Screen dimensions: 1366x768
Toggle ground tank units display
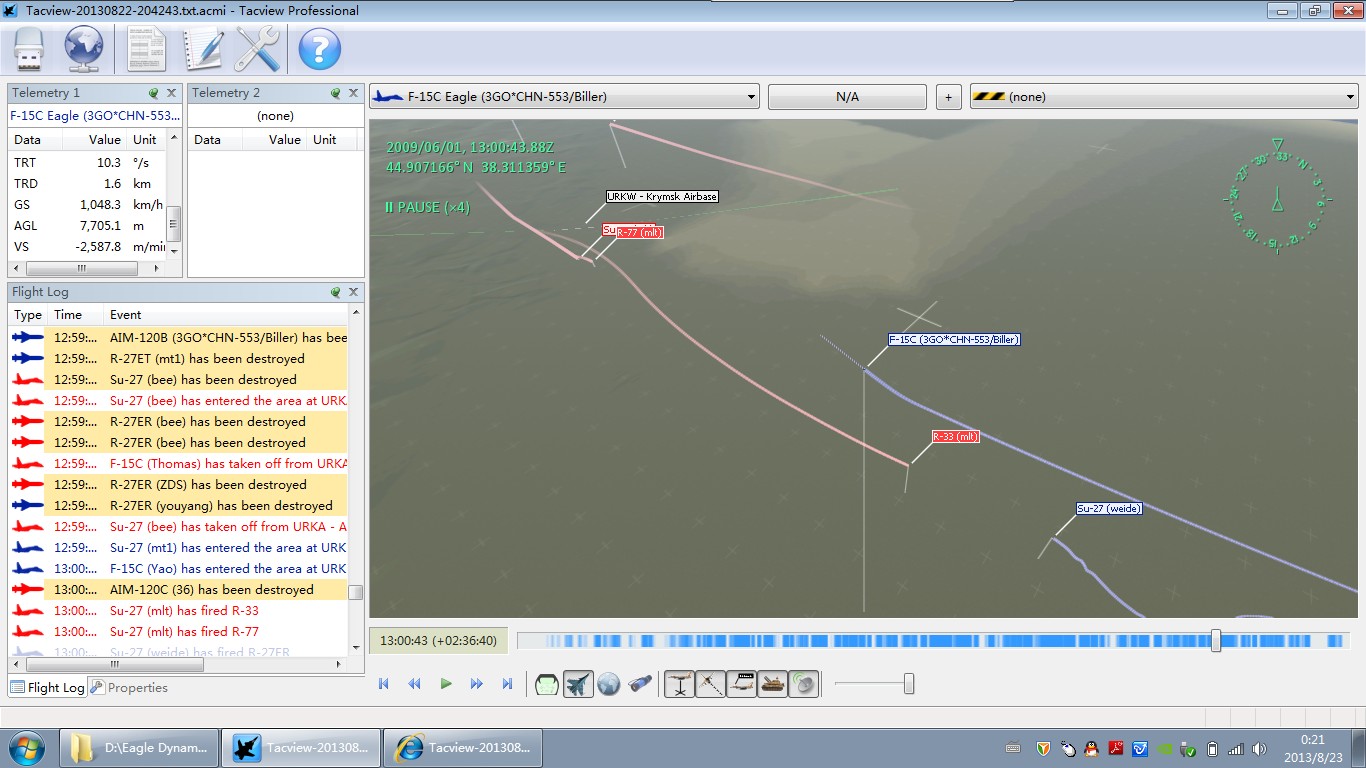click(x=773, y=684)
